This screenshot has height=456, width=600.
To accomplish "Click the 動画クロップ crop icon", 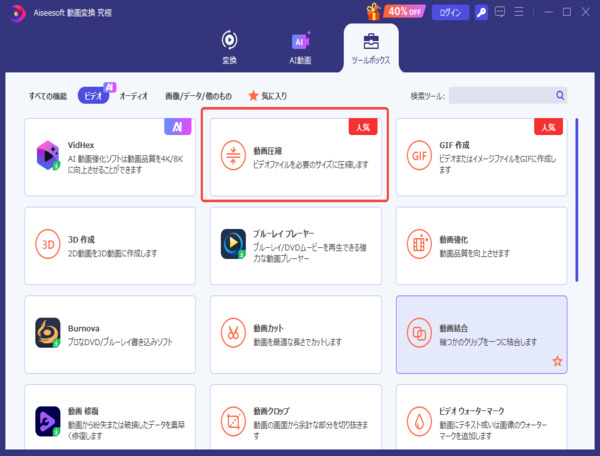I will pos(233,422).
